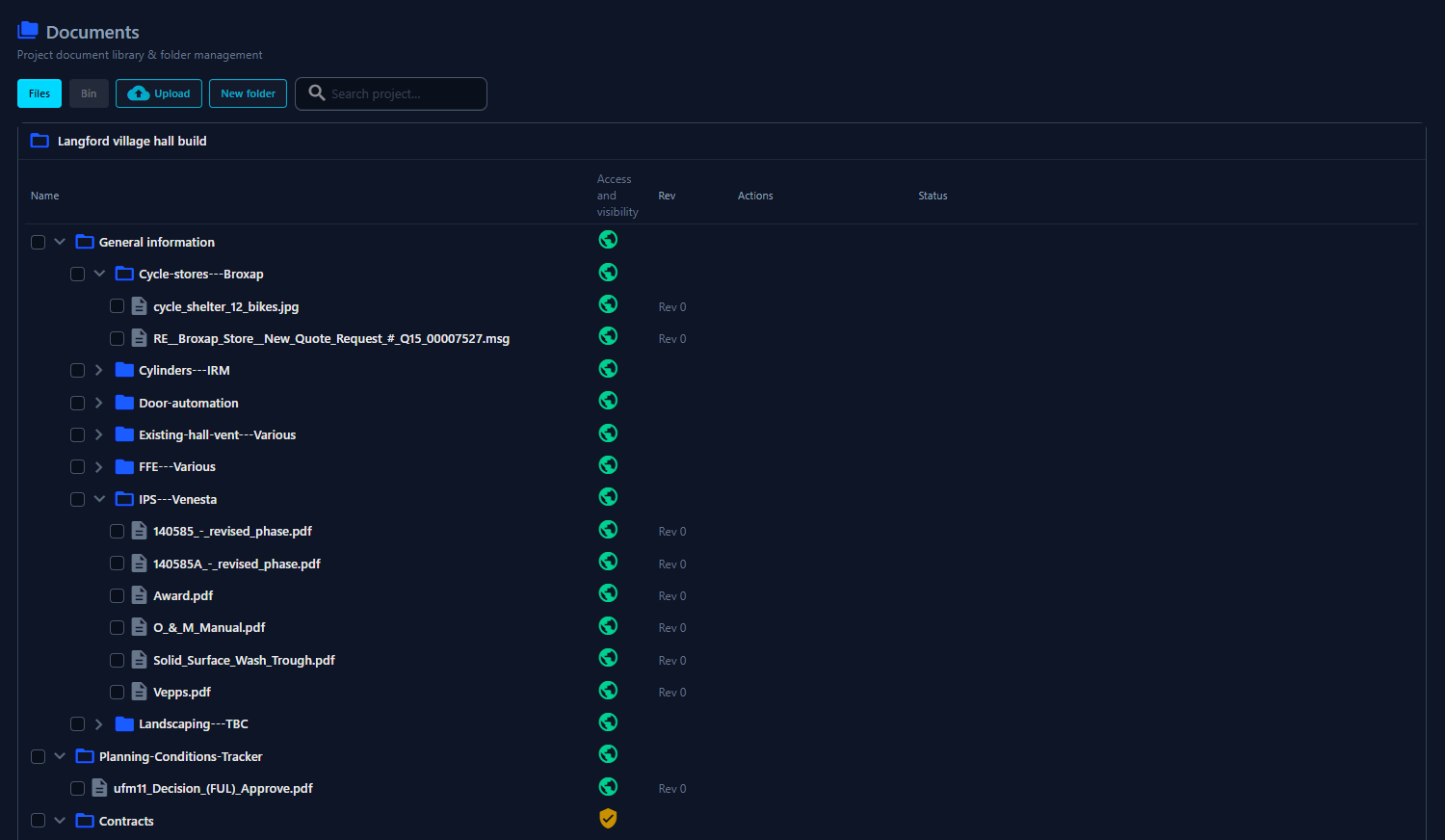Click the magnifier icon in the search box
The image size is (1445, 840).
tap(316, 92)
